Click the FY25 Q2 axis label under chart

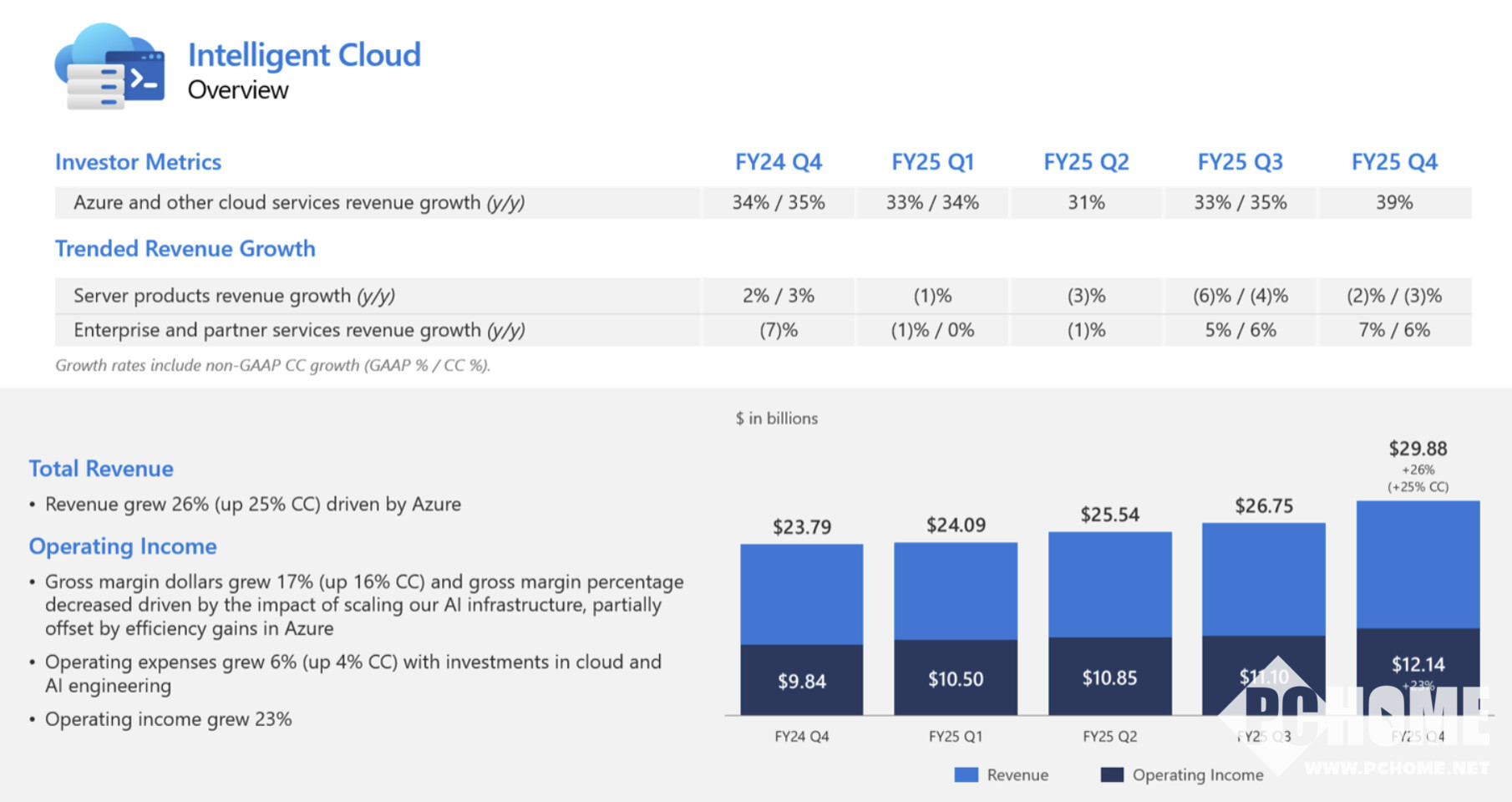[1110, 737]
